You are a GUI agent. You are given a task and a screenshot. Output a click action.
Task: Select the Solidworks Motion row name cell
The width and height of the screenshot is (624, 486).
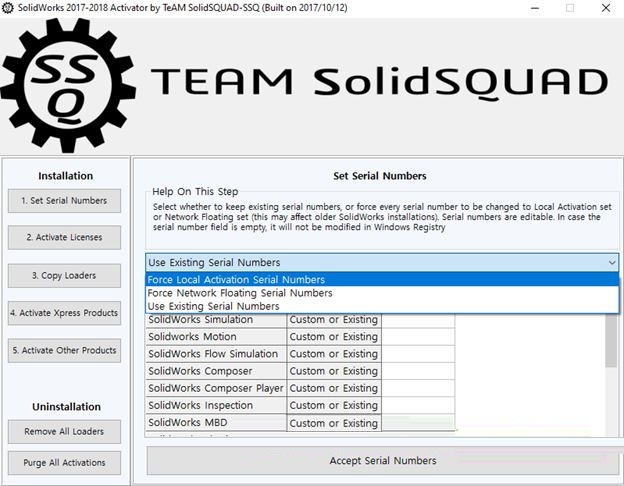(215, 337)
